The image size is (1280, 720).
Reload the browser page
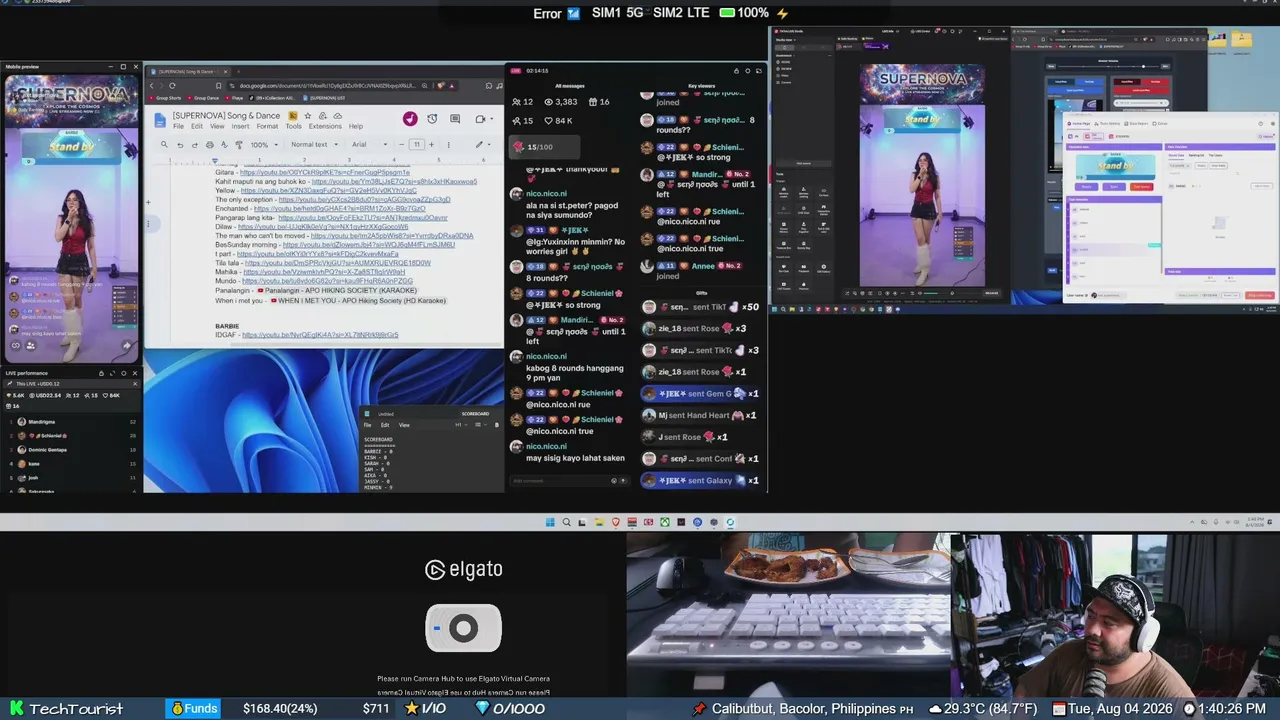pyautogui.click(x=172, y=86)
